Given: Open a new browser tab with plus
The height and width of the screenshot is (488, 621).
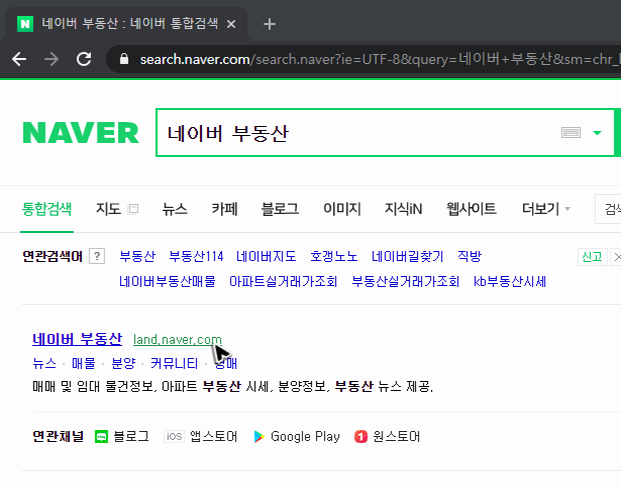Looking at the screenshot, I should (269, 24).
